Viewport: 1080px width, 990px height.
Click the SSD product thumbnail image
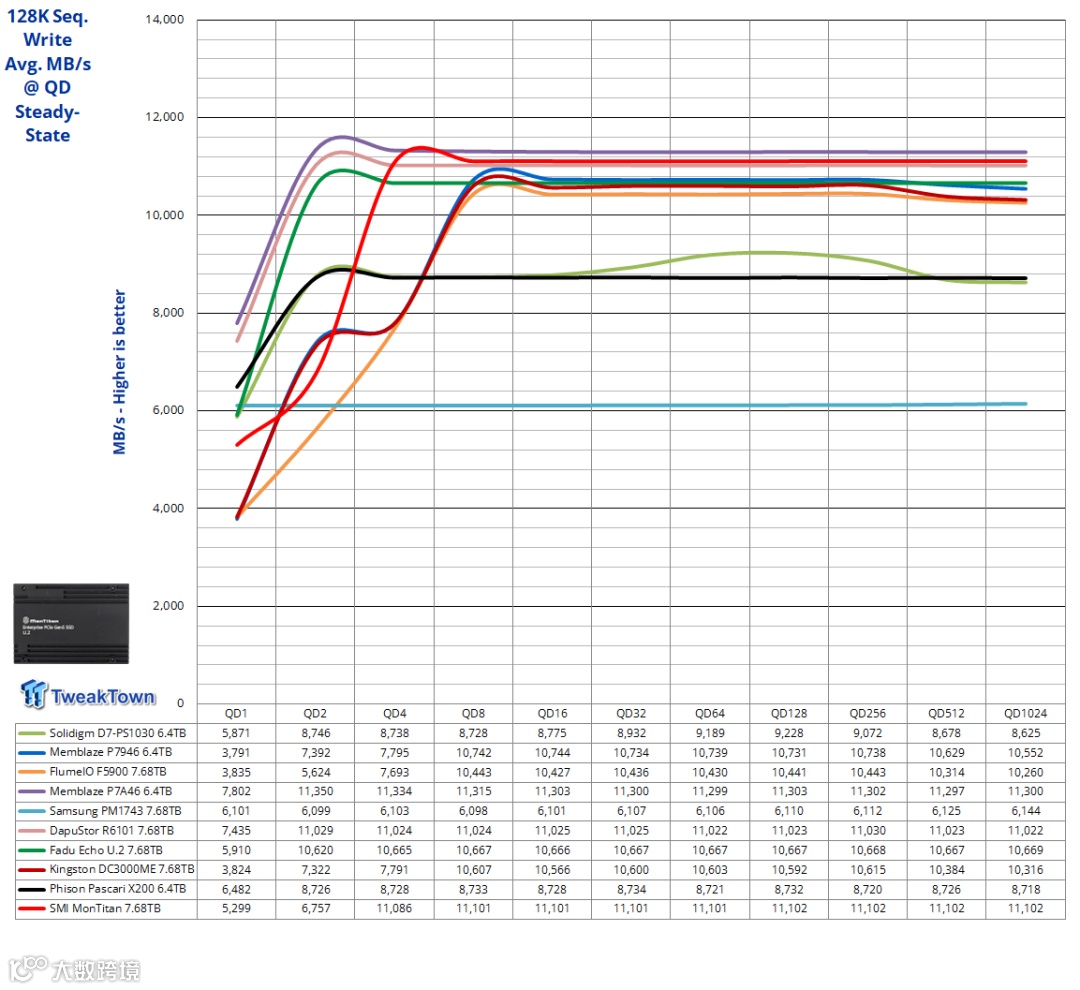(71, 624)
